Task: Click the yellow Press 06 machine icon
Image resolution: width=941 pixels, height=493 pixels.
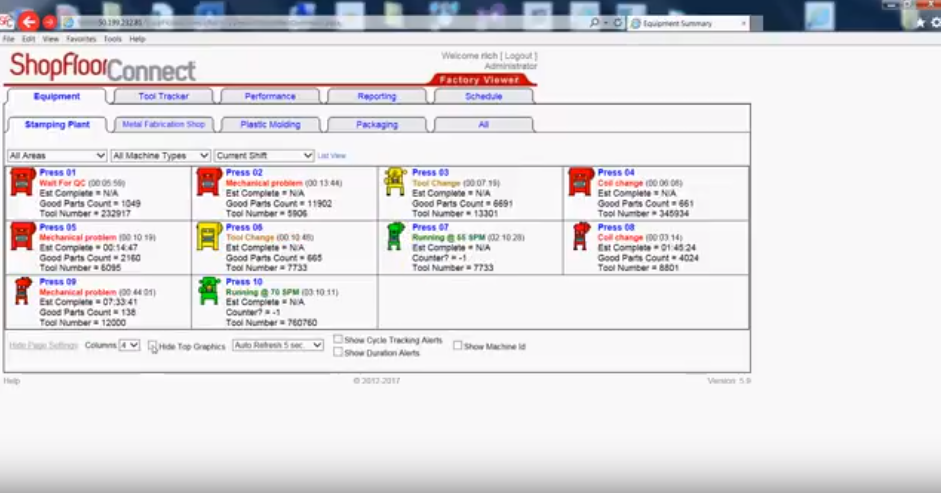Action: [208, 237]
